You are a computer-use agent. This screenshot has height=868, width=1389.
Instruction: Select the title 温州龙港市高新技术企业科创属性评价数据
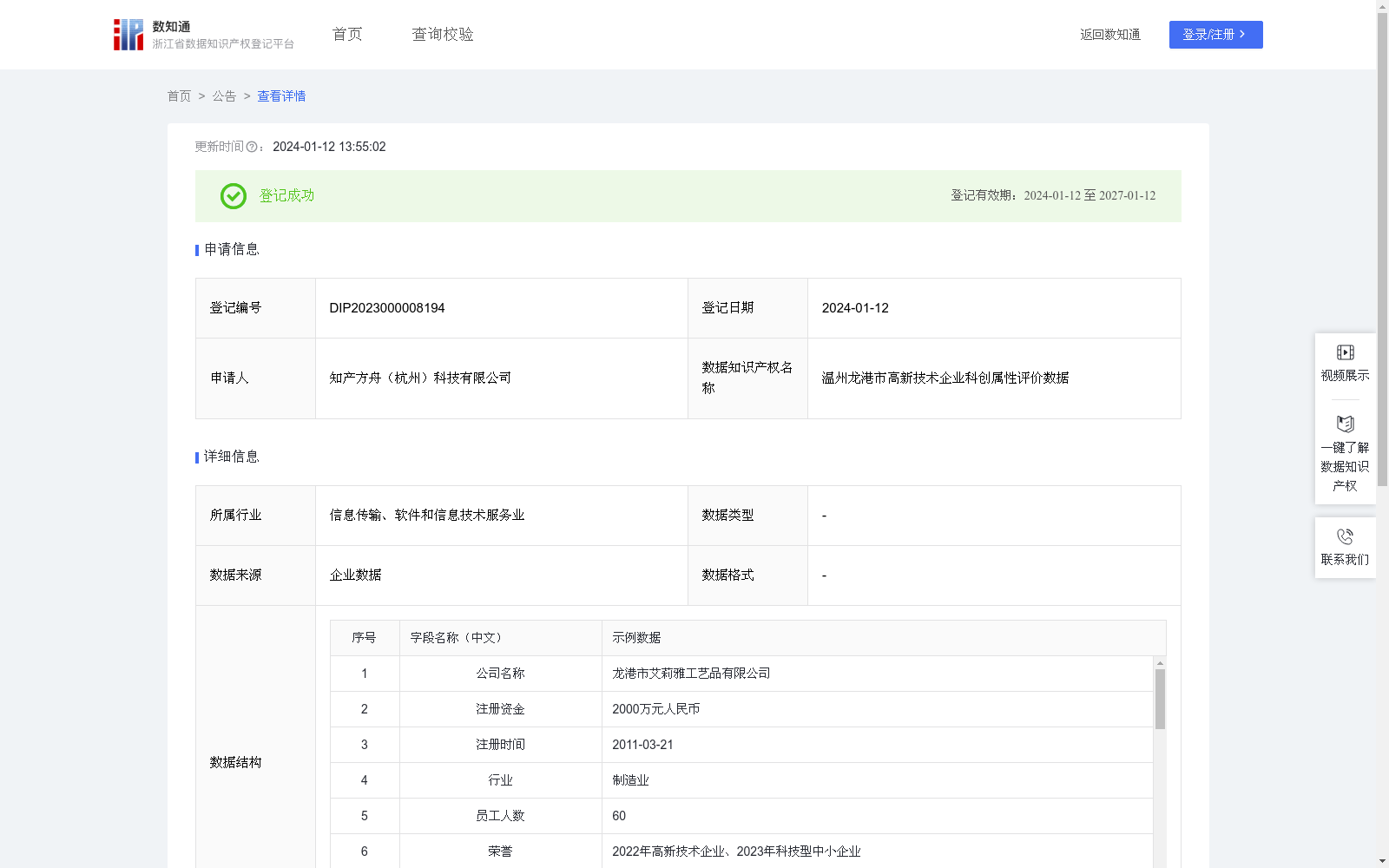945,378
